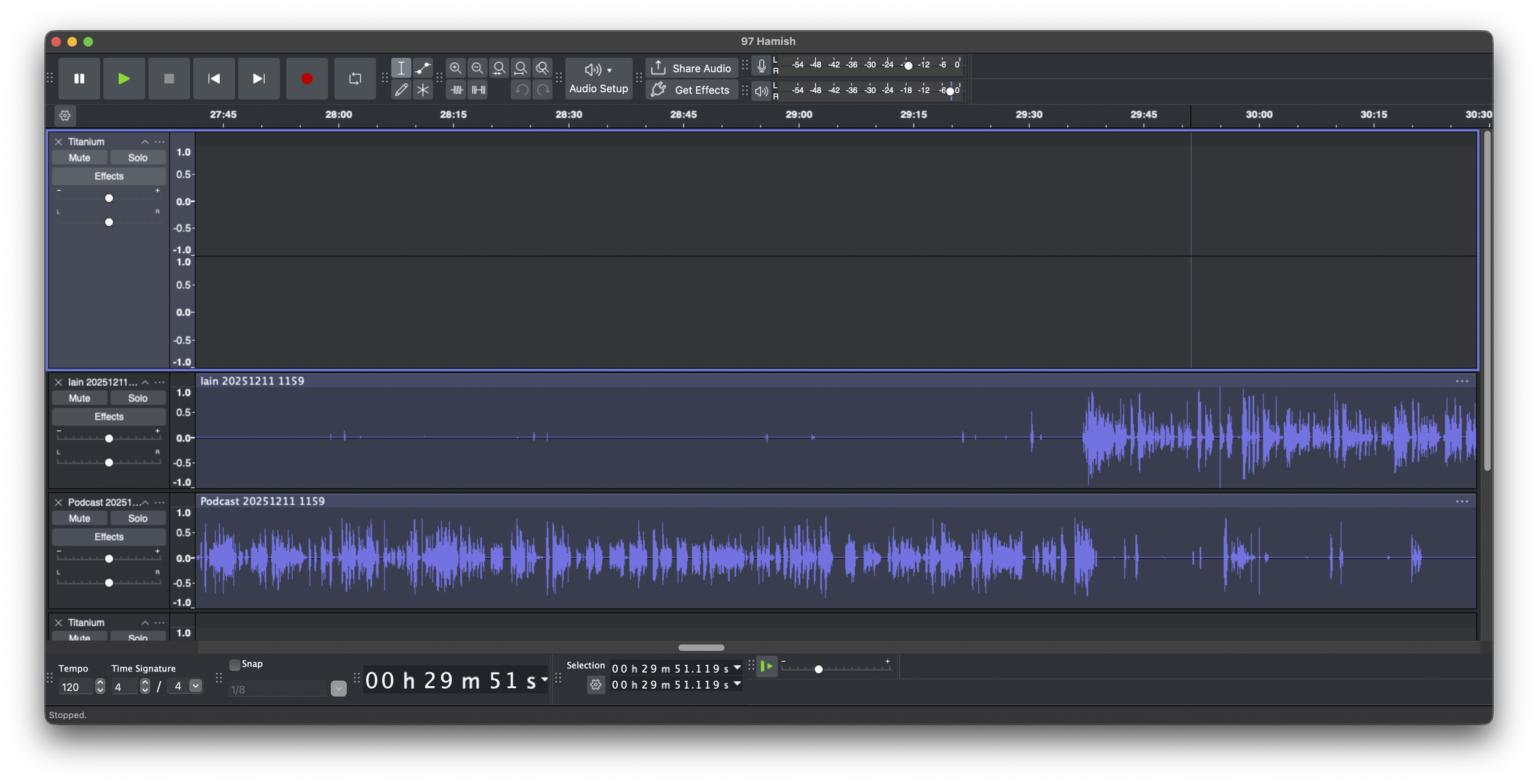Viewport: 1538px width, 784px height.
Task: Click the Silence audio selection icon
Action: coord(478,90)
